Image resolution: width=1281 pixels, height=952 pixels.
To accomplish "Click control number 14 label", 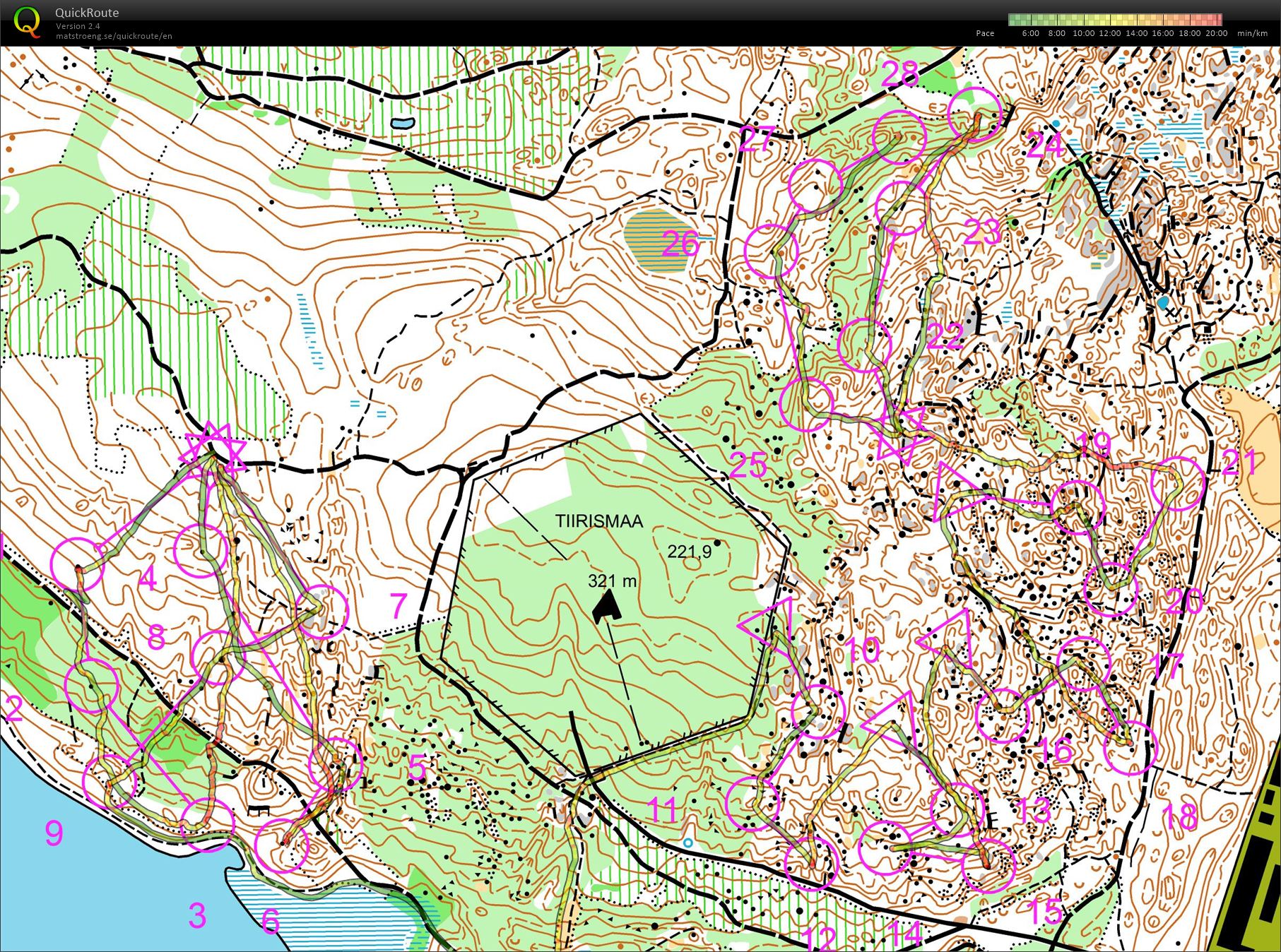I will point(906,933).
